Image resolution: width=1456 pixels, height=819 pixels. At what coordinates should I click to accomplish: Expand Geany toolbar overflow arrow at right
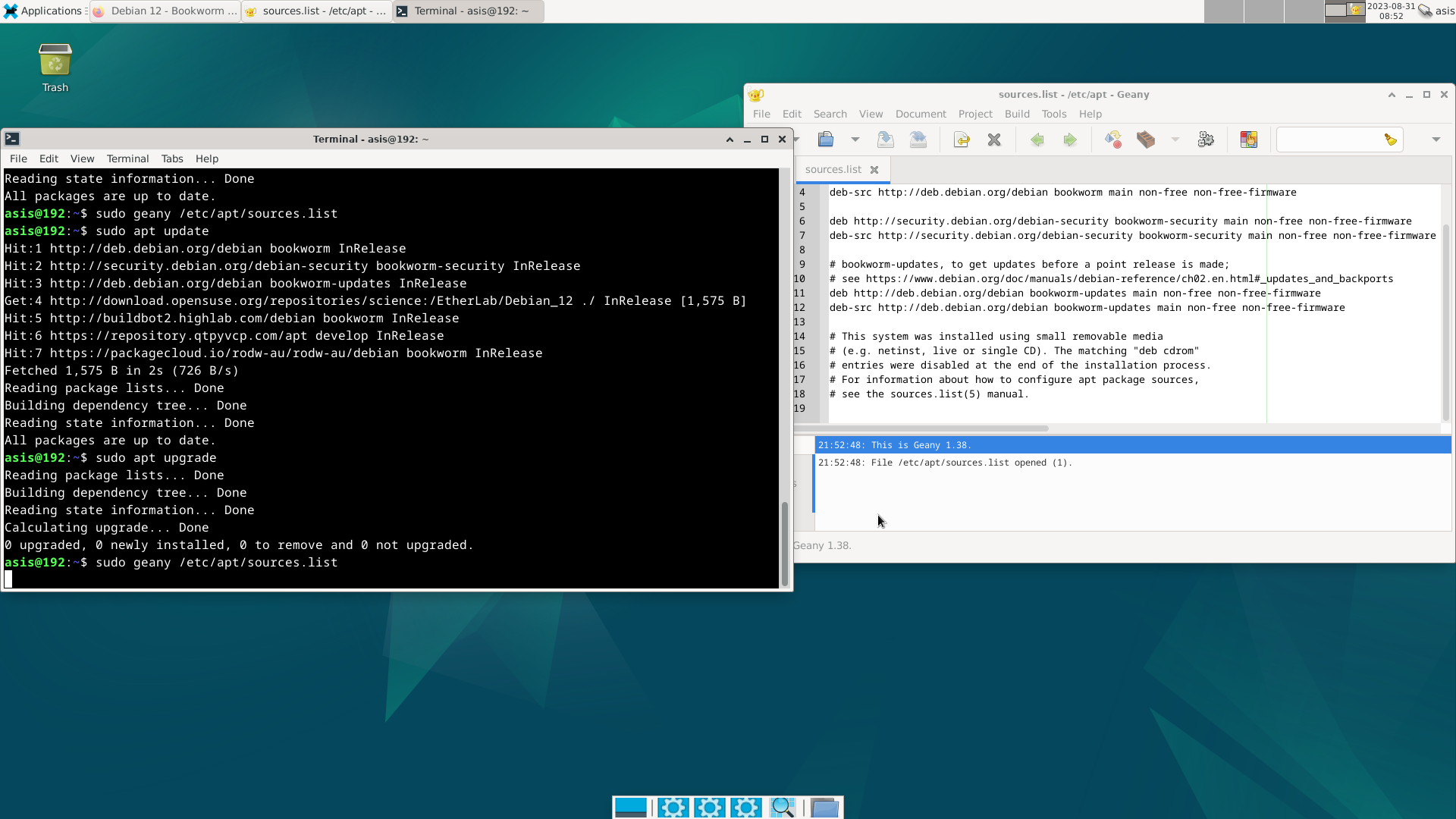tap(1436, 140)
